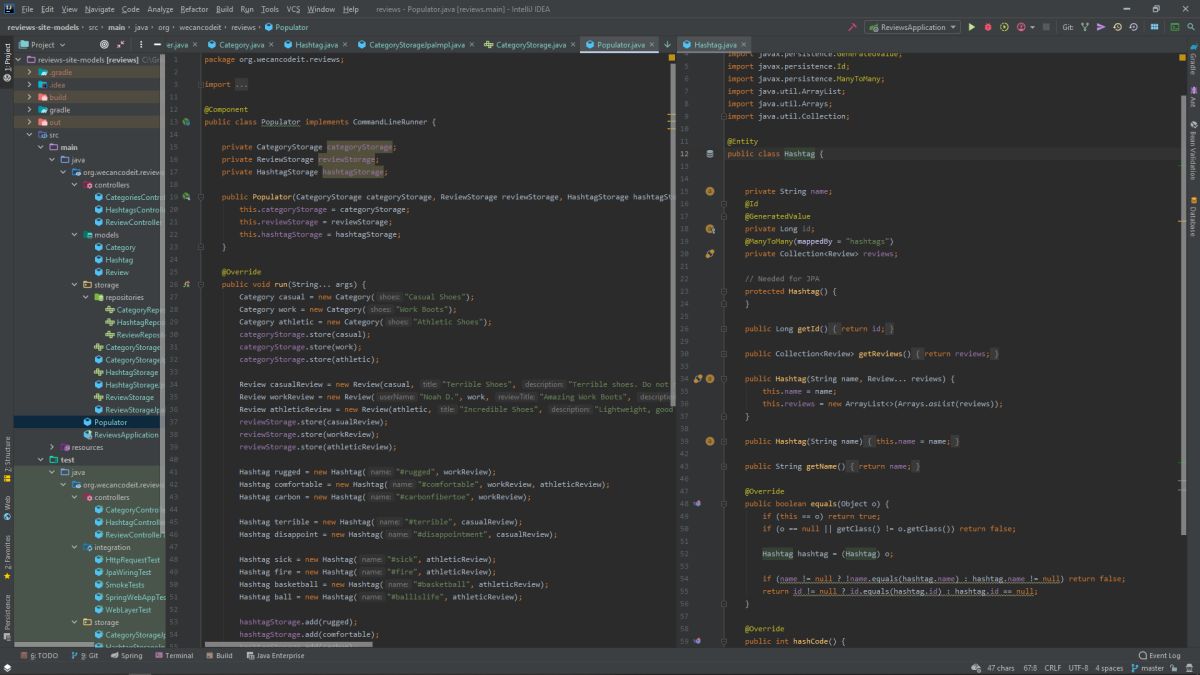Toggle the Ant tool window on right
The height and width of the screenshot is (675, 1200).
coord(1193,98)
